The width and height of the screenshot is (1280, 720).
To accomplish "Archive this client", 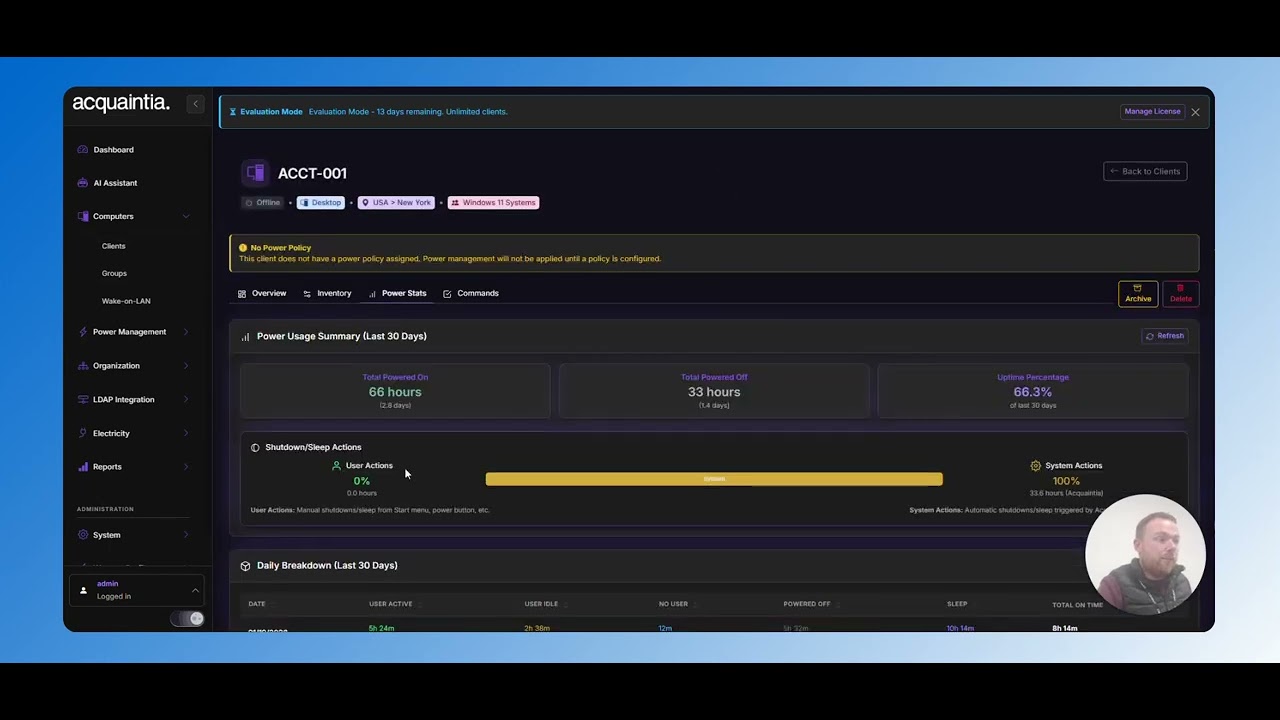I will (1138, 294).
